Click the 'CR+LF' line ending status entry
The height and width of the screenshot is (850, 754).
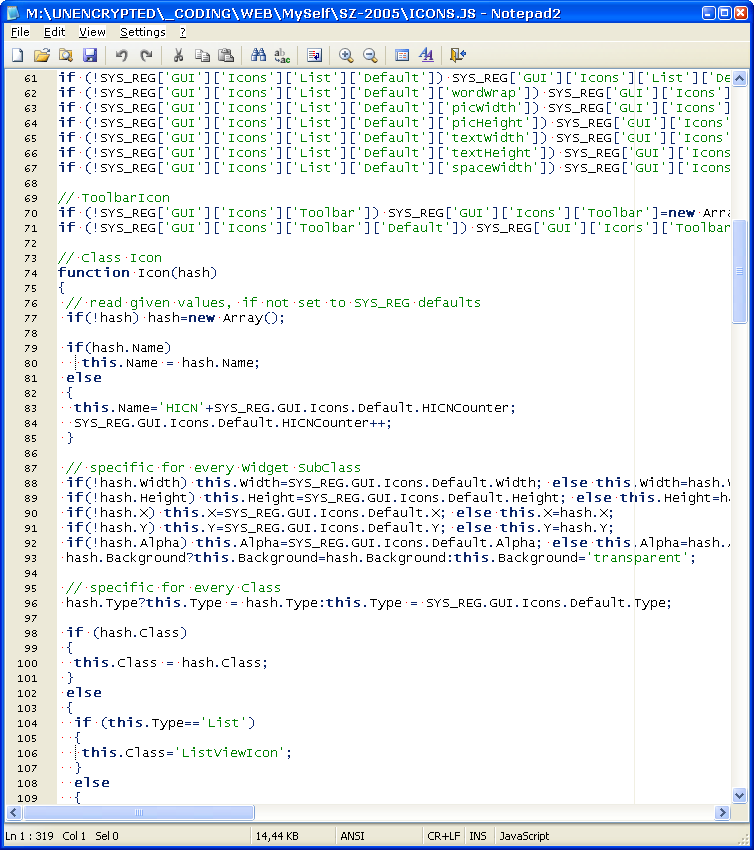[x=443, y=836]
